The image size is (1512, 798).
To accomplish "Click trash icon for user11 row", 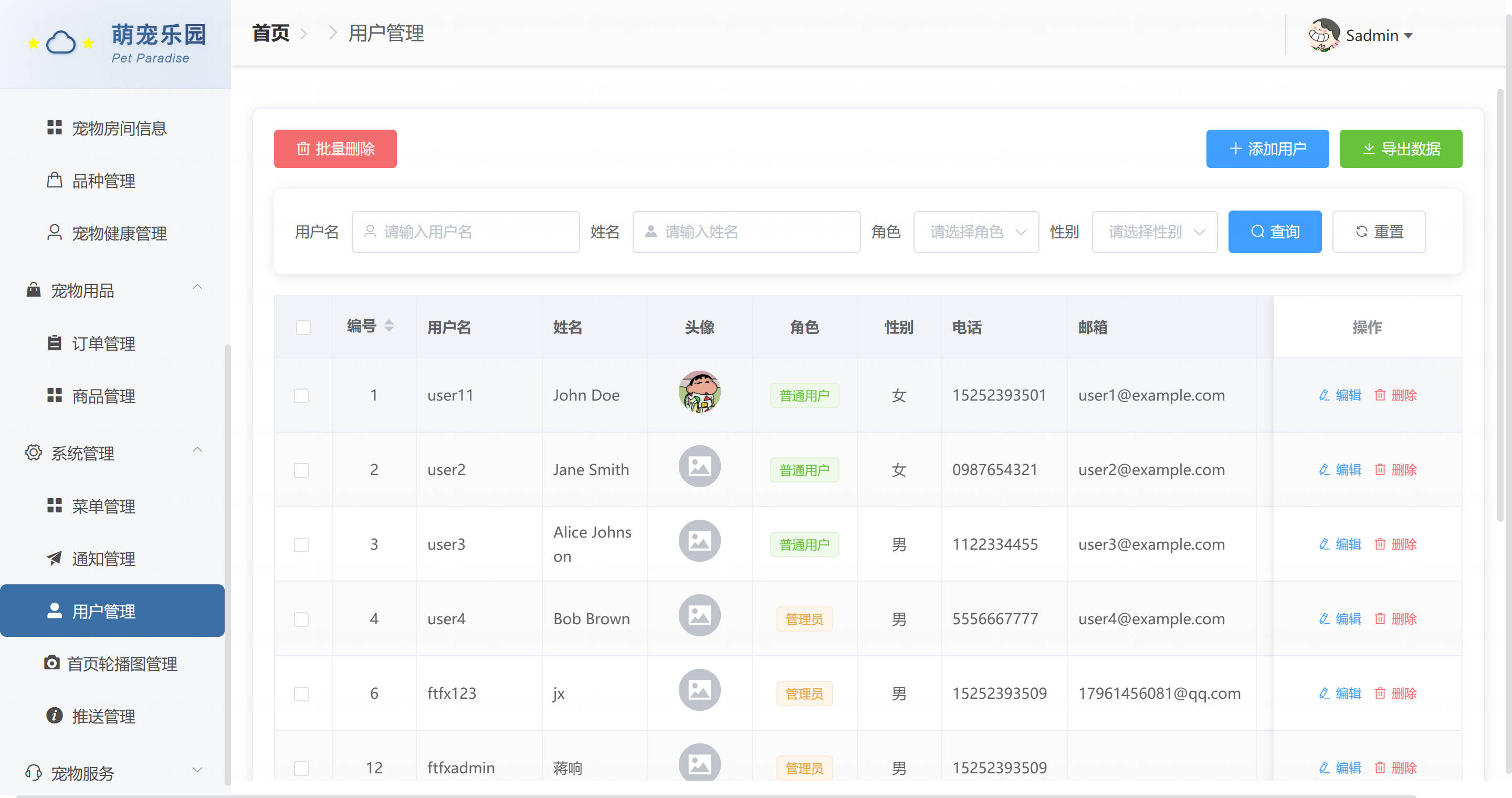I will [1380, 395].
